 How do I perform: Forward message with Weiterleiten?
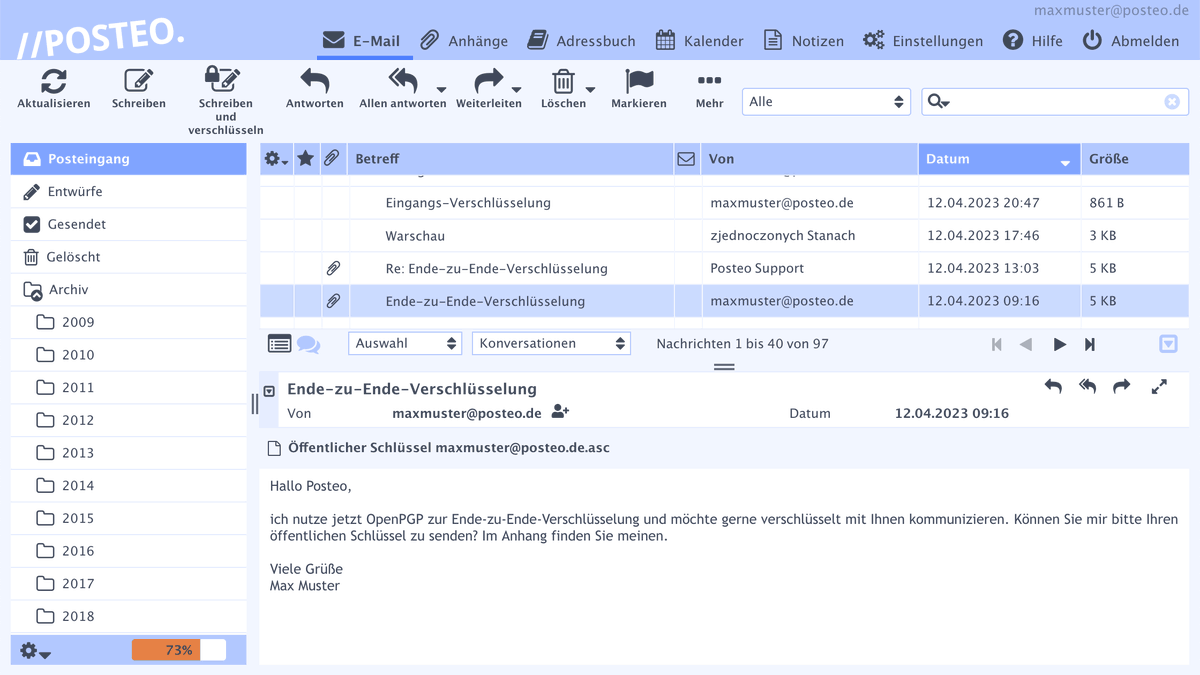(x=488, y=81)
